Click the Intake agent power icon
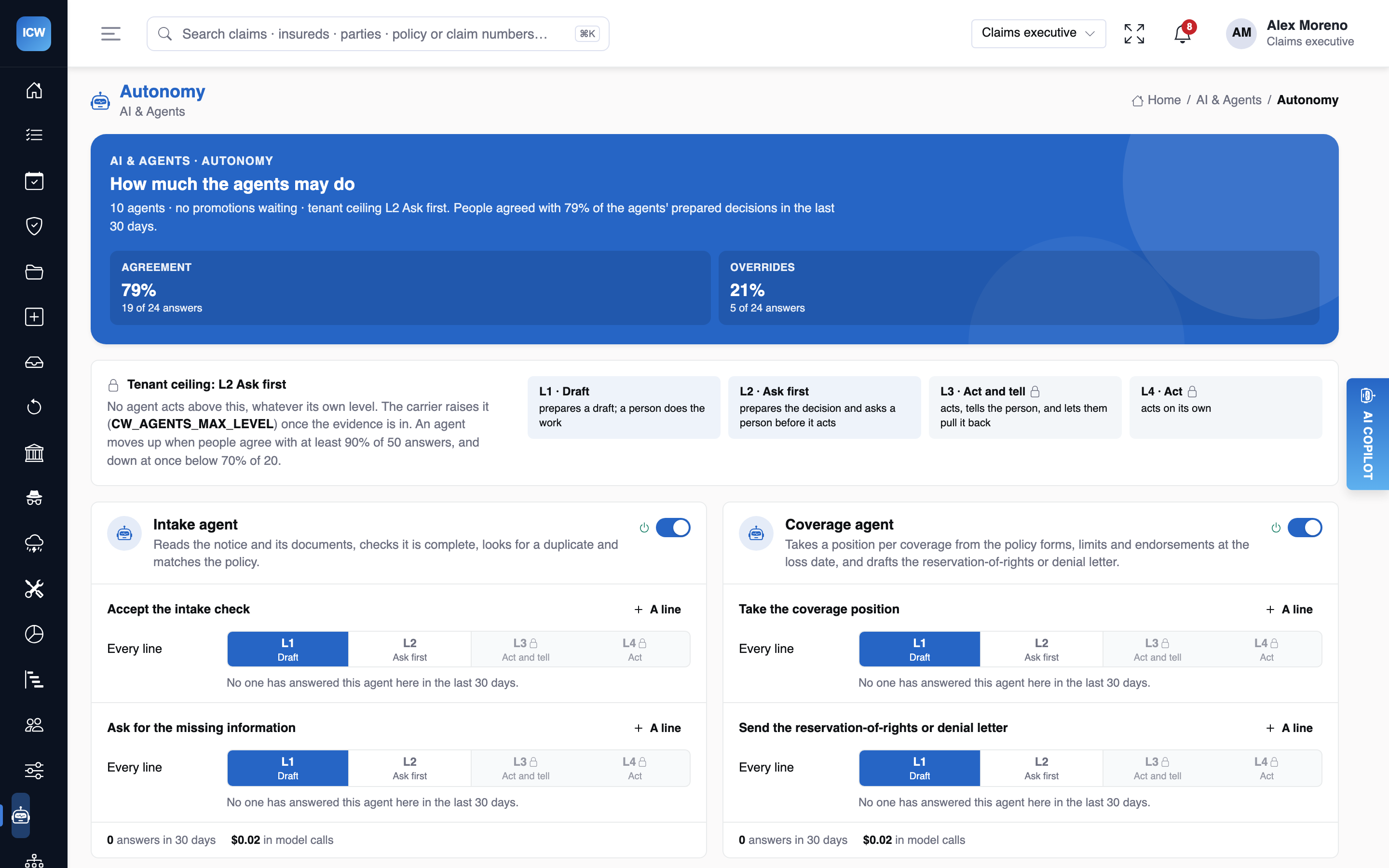Viewport: 1389px width, 868px height. coord(644,528)
